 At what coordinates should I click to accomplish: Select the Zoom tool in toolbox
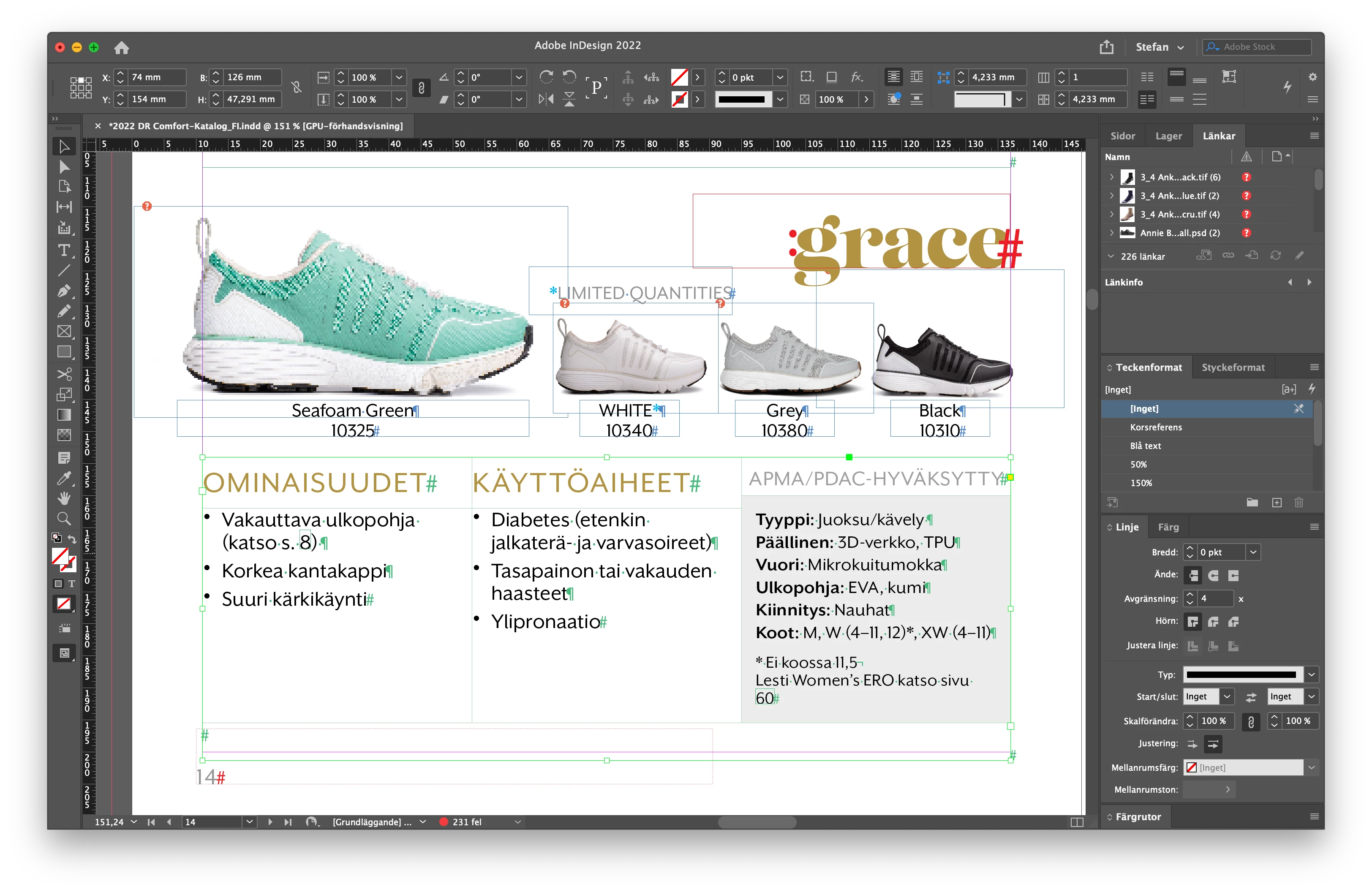[x=64, y=518]
